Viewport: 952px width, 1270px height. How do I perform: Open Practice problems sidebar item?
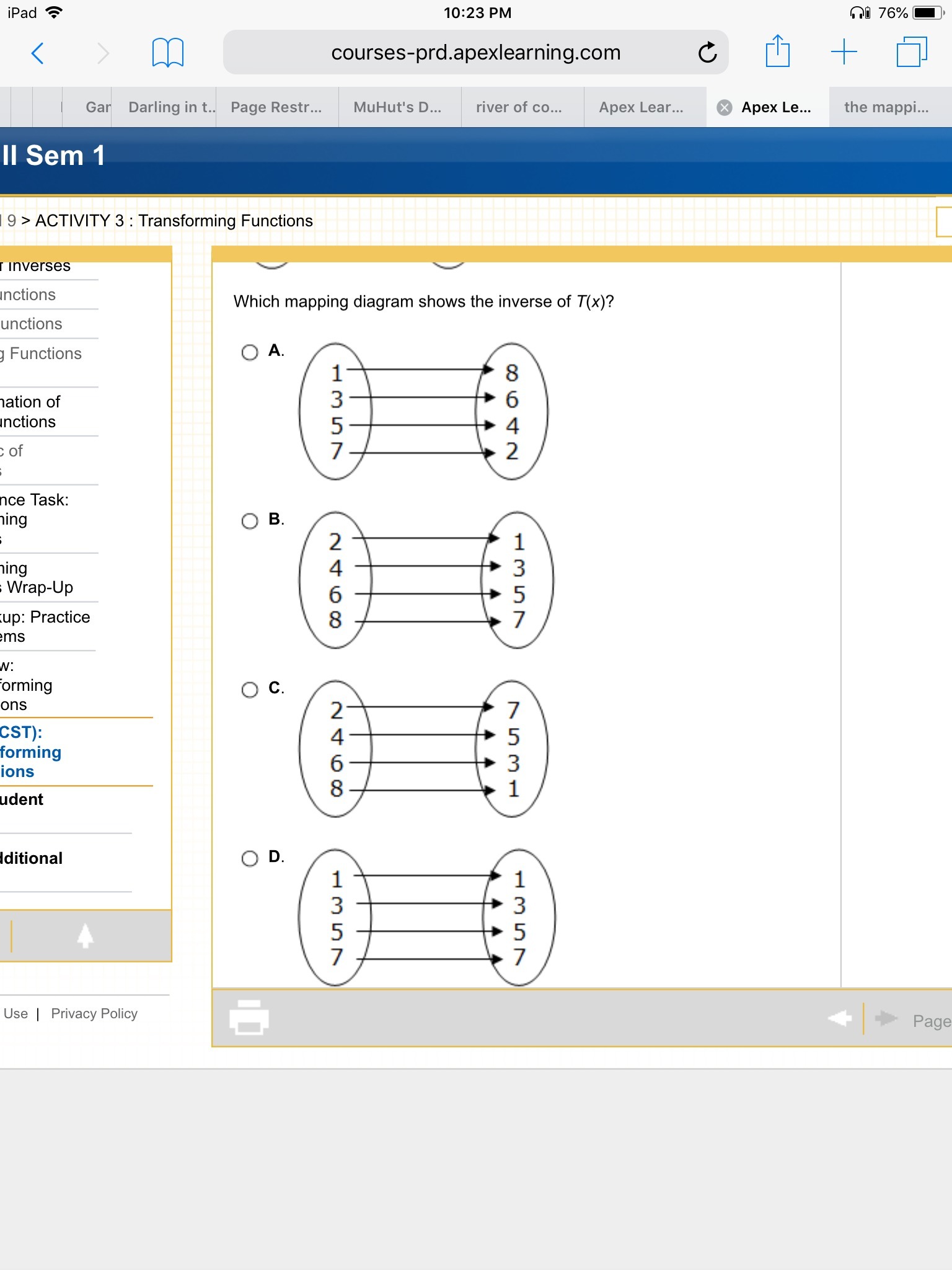click(x=45, y=626)
